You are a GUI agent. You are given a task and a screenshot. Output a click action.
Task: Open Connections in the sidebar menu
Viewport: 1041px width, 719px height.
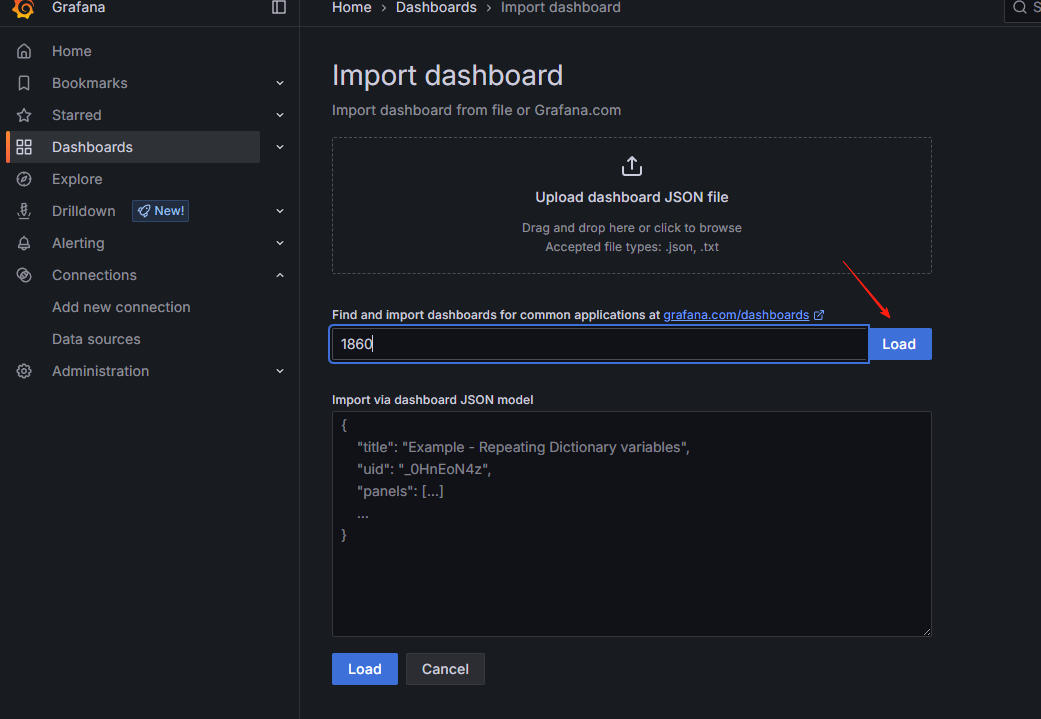(94, 275)
